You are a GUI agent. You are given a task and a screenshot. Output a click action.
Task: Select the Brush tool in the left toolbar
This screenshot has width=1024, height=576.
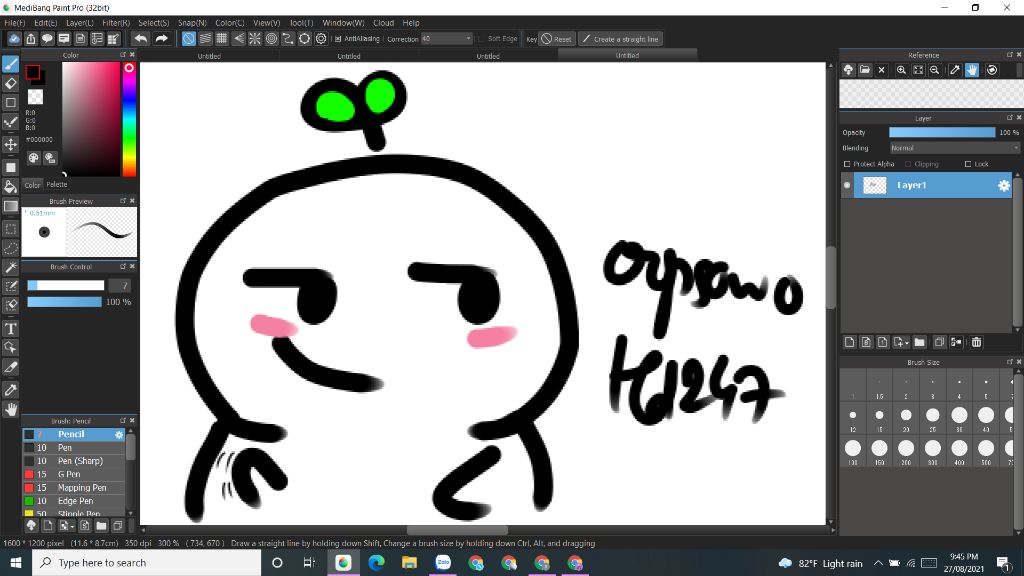(x=10, y=64)
